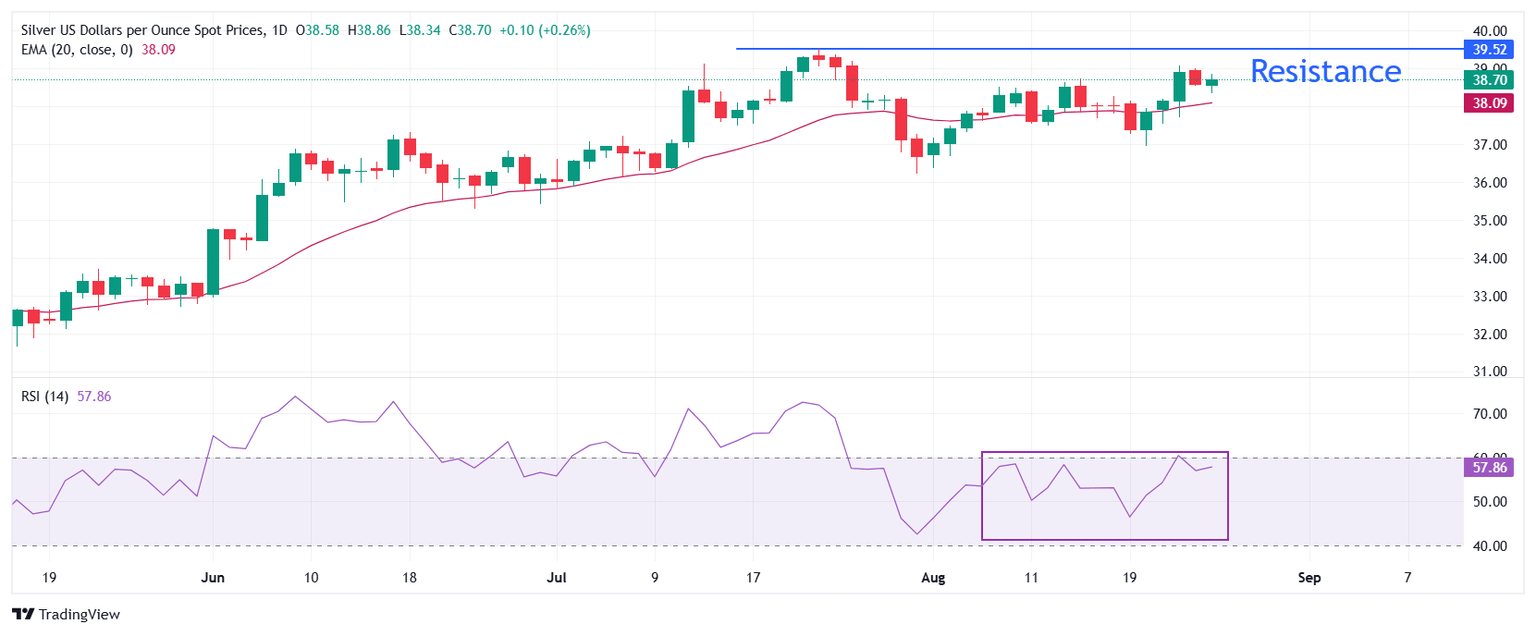This screenshot has width=1536, height=634.
Task: Click the Silver US Dollars per Ounce title
Action: pyautogui.click(x=138, y=32)
